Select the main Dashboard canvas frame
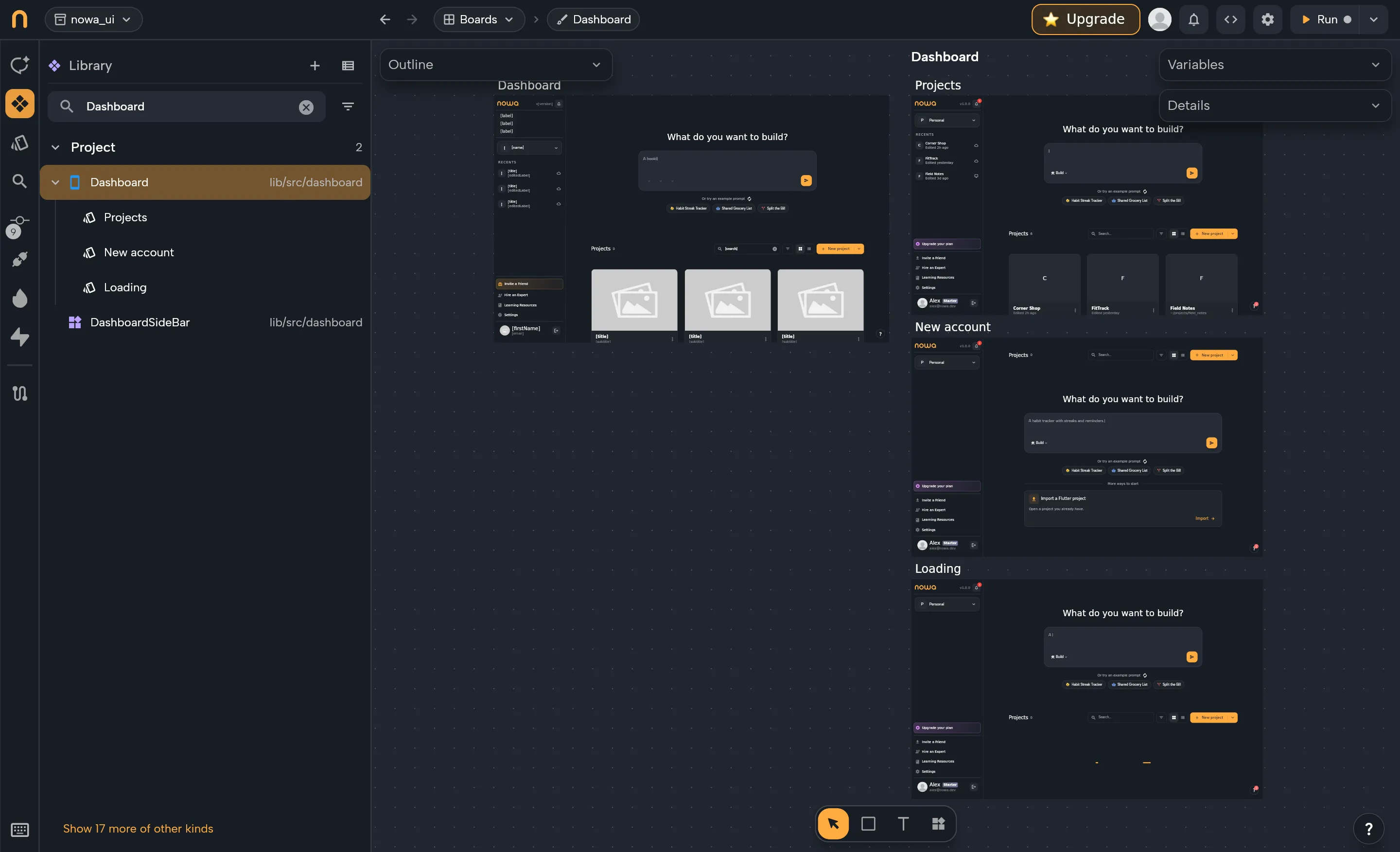The height and width of the screenshot is (852, 1400). [x=691, y=219]
